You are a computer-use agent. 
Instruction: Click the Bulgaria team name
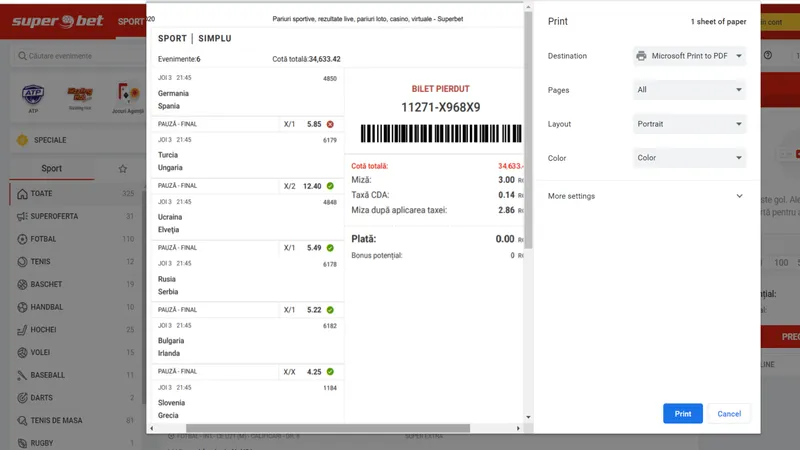pos(171,341)
